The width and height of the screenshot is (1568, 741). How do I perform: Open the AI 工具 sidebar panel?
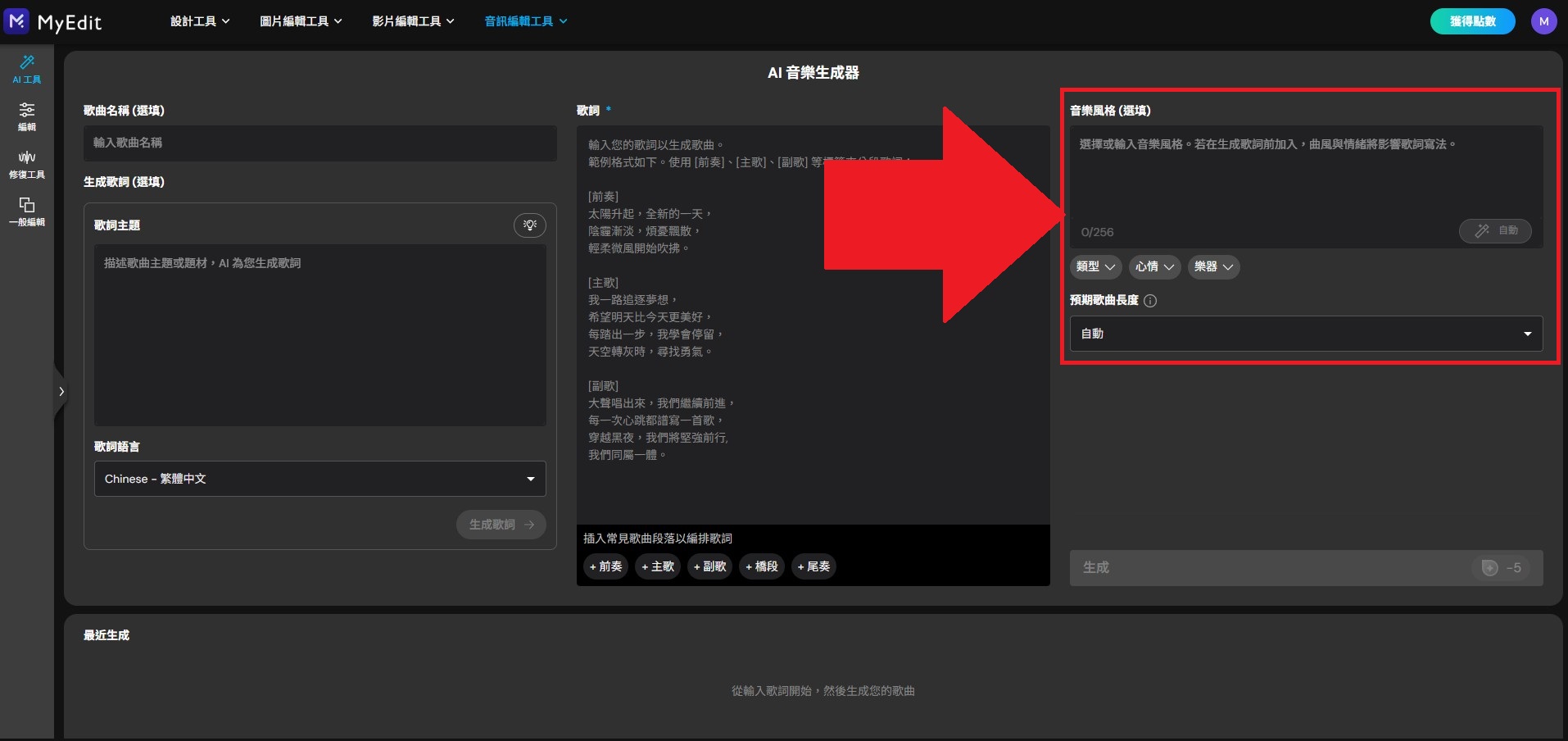tap(27, 69)
